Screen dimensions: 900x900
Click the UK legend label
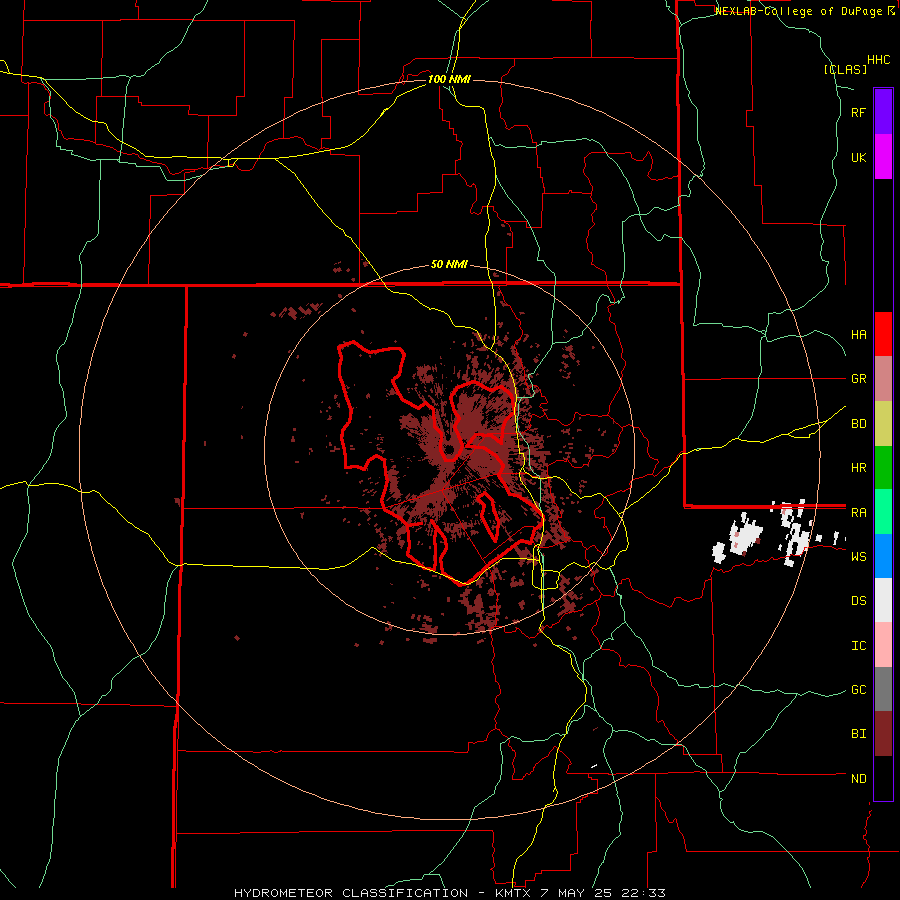[858, 157]
